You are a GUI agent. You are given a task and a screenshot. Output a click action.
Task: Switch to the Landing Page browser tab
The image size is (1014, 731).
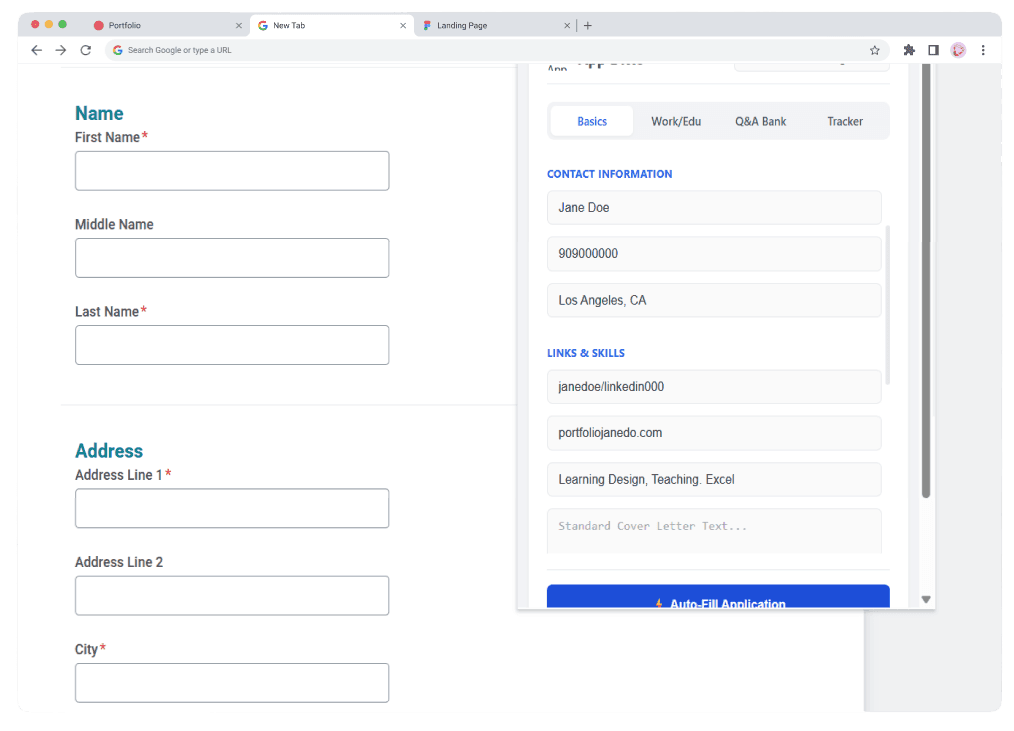495,25
